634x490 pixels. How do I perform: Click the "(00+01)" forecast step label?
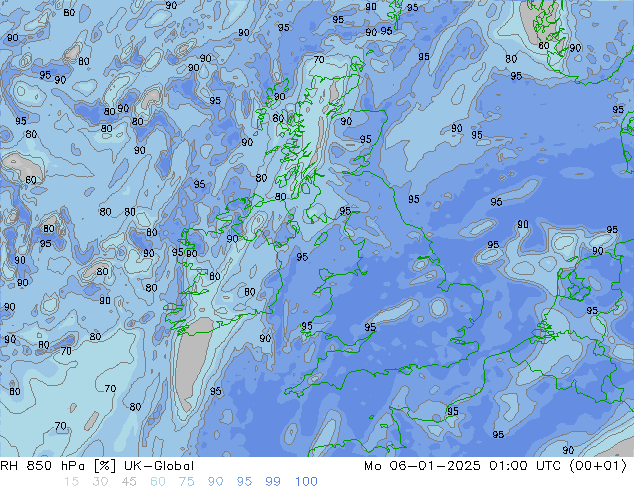[598, 466]
